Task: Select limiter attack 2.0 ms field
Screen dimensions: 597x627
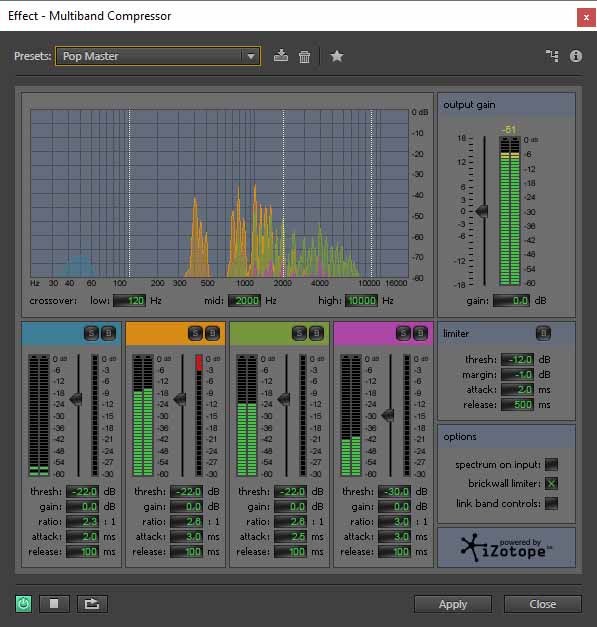Action: pos(517,389)
